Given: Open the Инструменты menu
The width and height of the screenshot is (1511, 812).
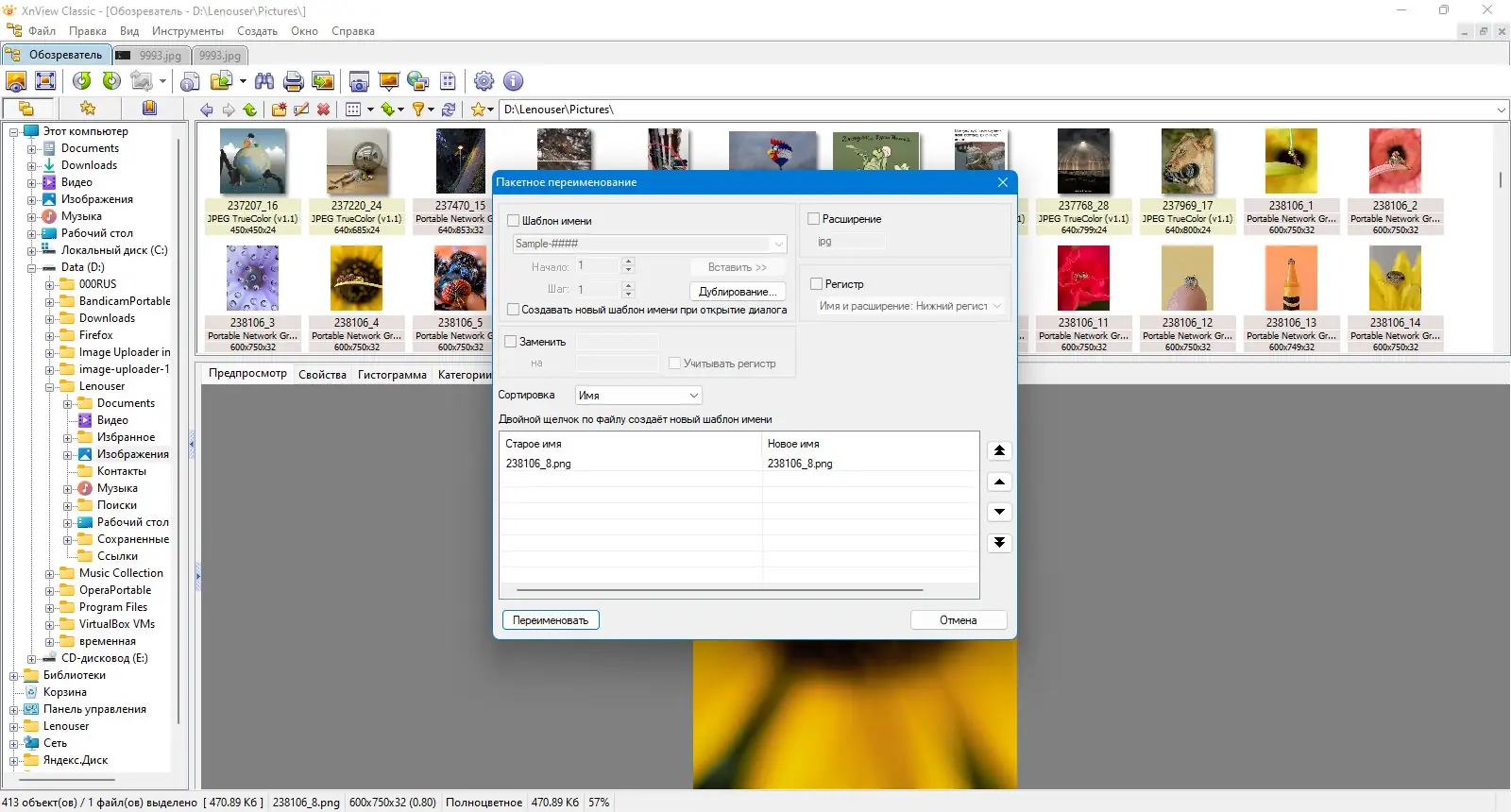Looking at the screenshot, I should click(188, 31).
